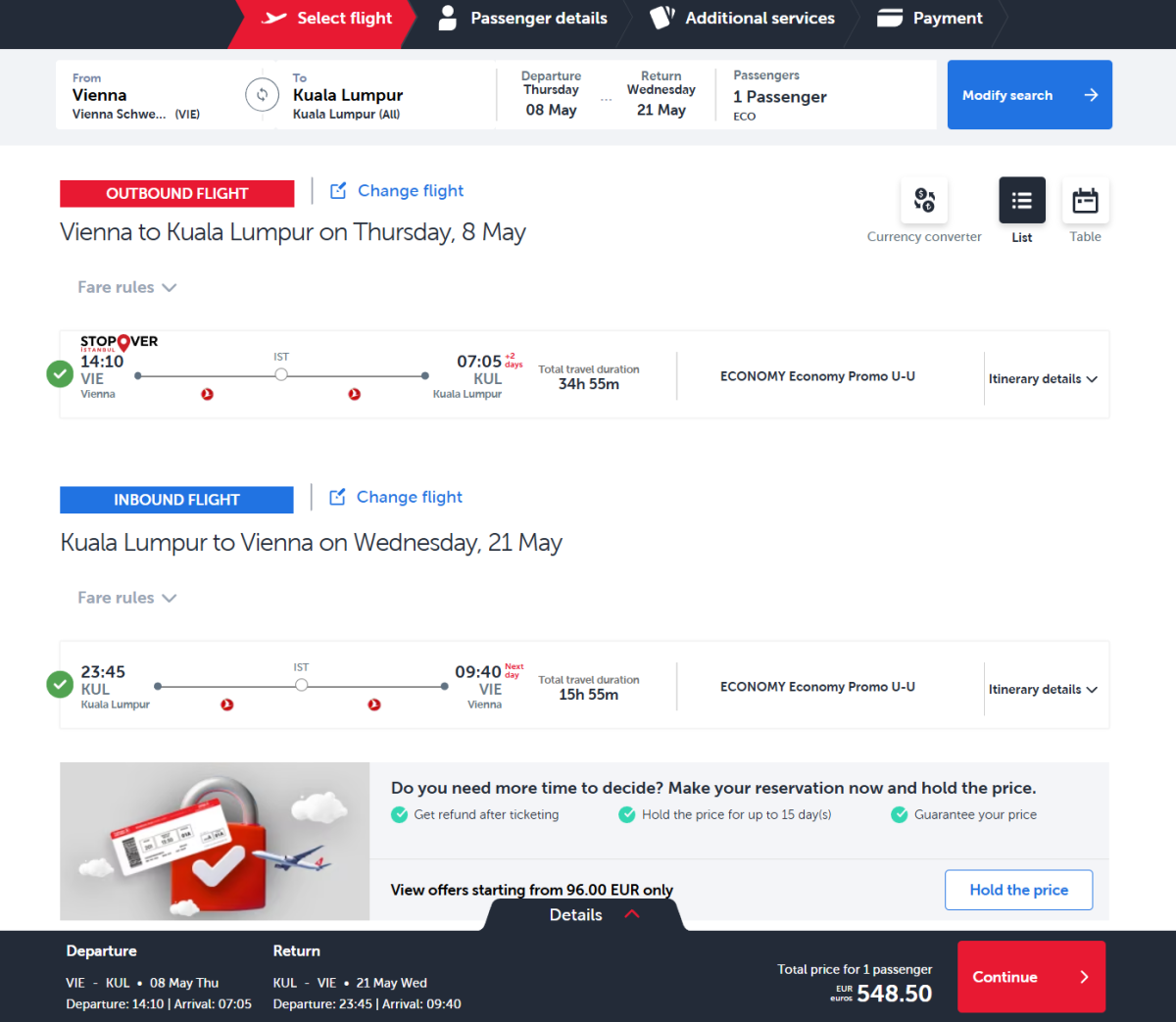The image size is (1176, 1022).
Task: Expand outbound Itinerary details
Action: (1042, 379)
